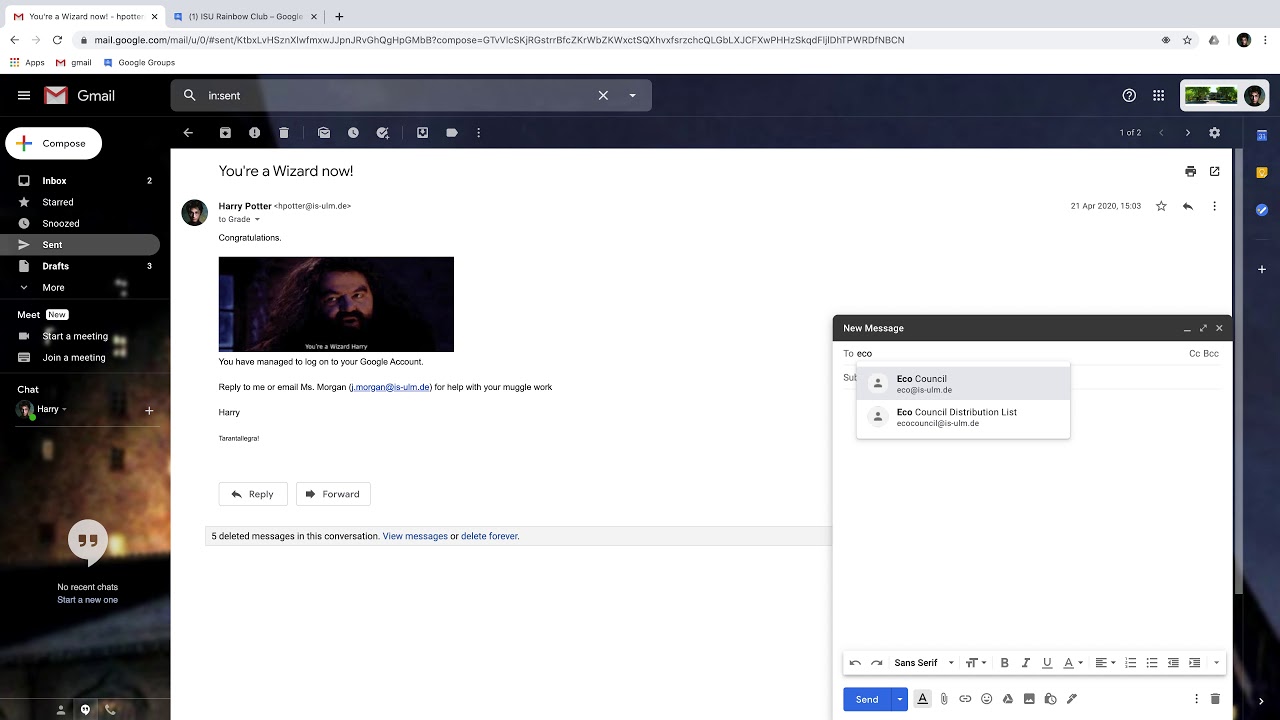Insert numbered list
This screenshot has height=720, width=1280.
click(x=1131, y=663)
